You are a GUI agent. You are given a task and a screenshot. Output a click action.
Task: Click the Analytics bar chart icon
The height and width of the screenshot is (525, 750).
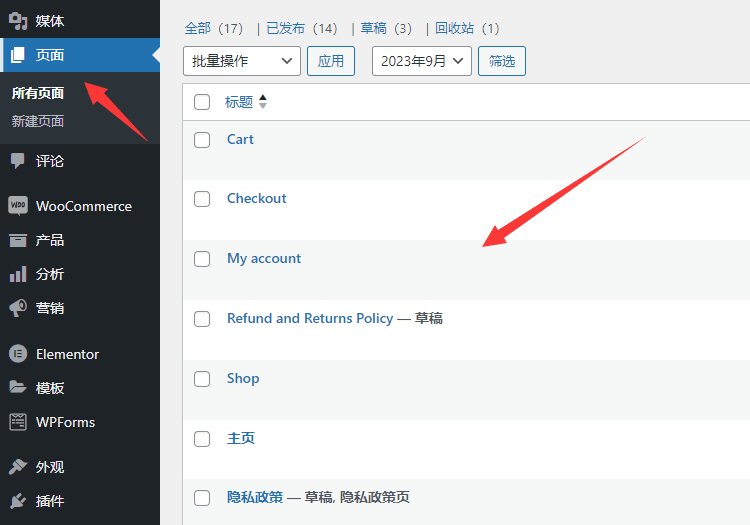[x=18, y=274]
